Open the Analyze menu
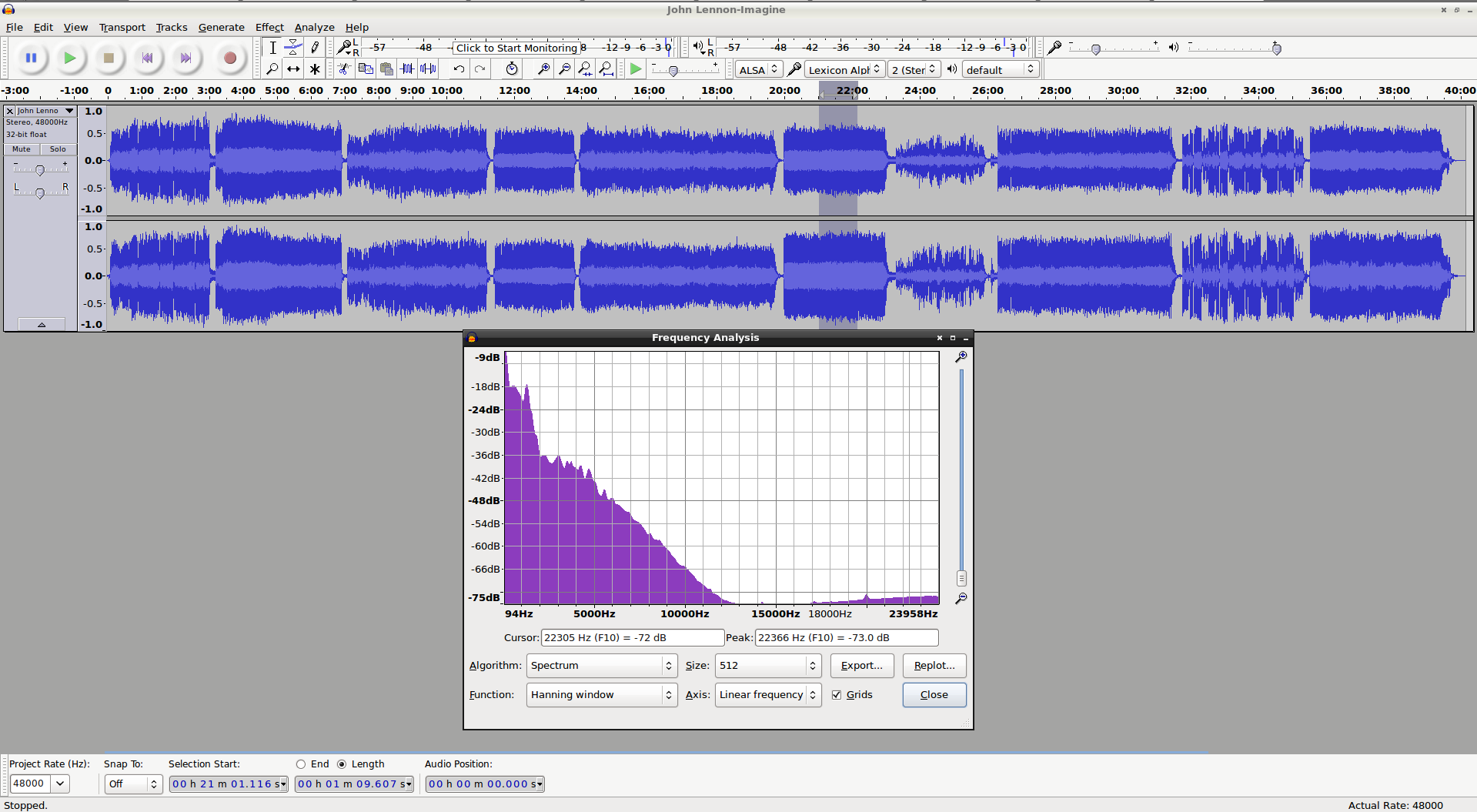1477x812 pixels. click(314, 27)
